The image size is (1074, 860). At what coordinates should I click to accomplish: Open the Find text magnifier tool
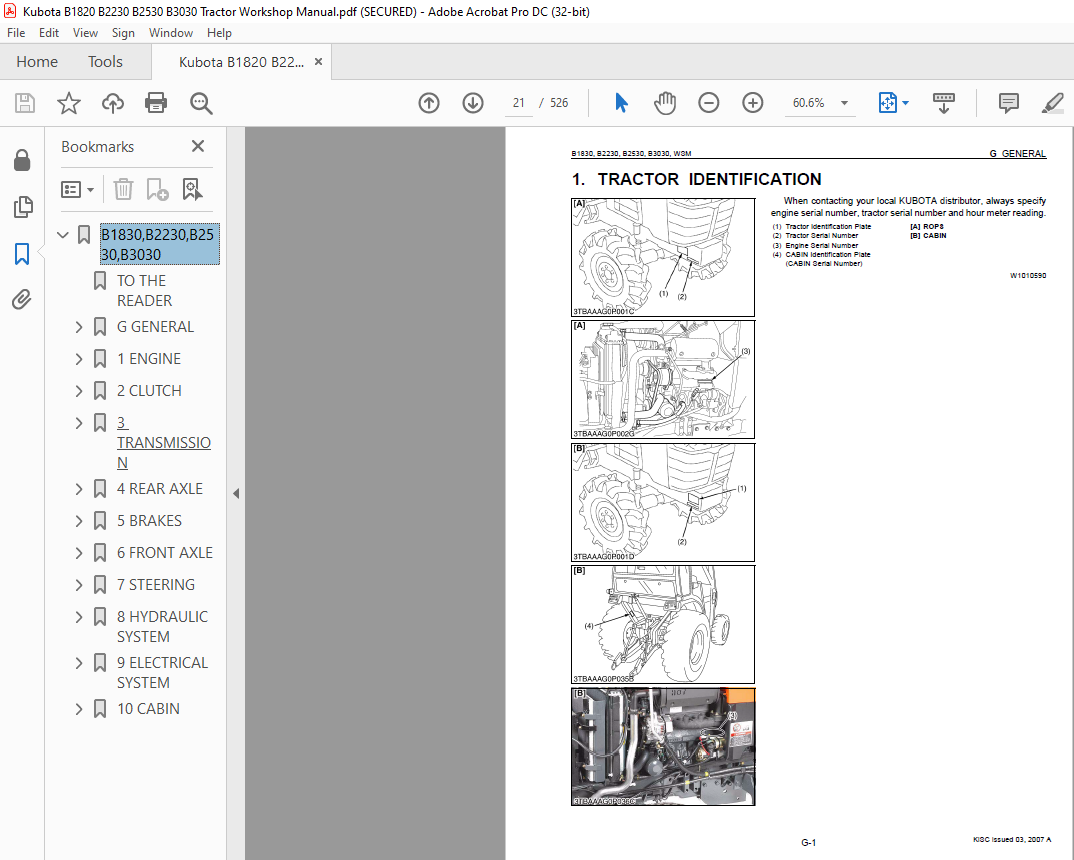point(201,103)
